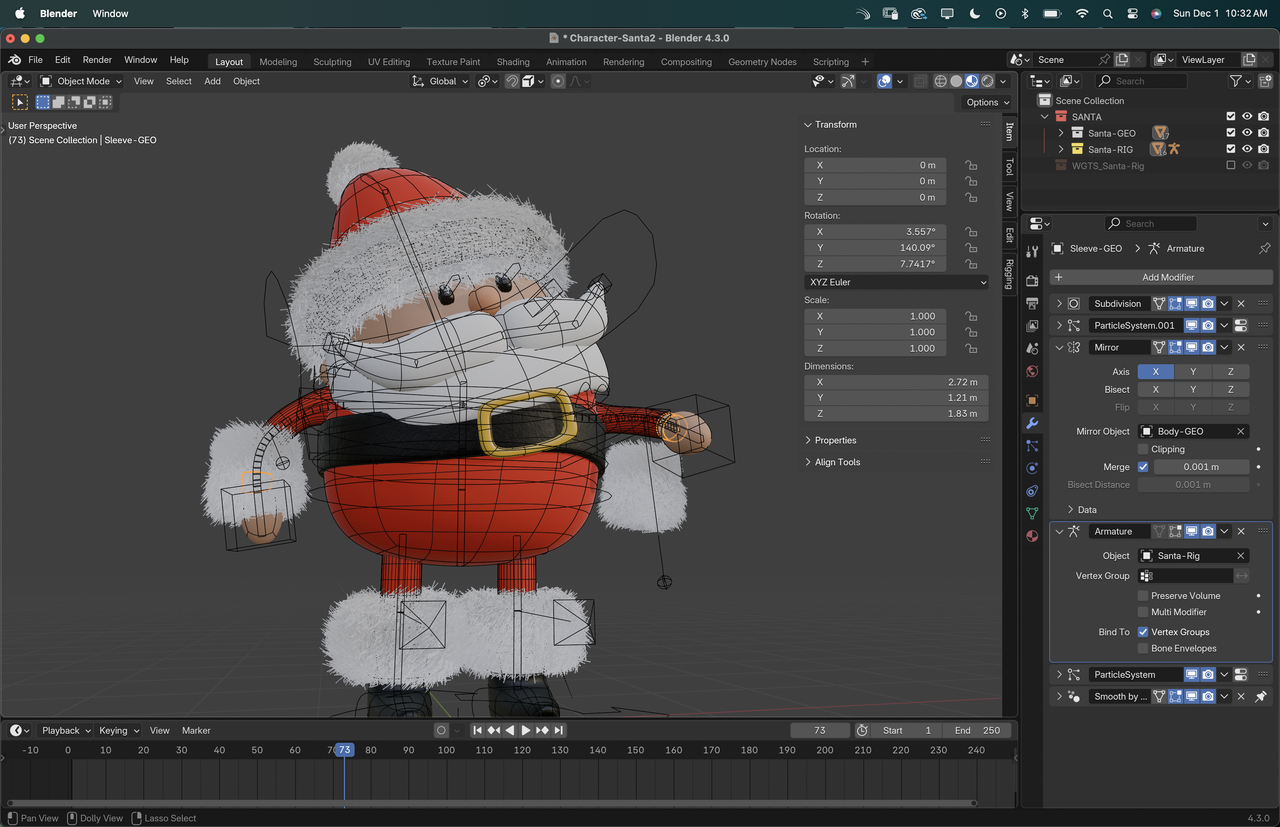This screenshot has height=827, width=1280.
Task: Disable Vertex Groups bind option
Action: click(x=1143, y=632)
